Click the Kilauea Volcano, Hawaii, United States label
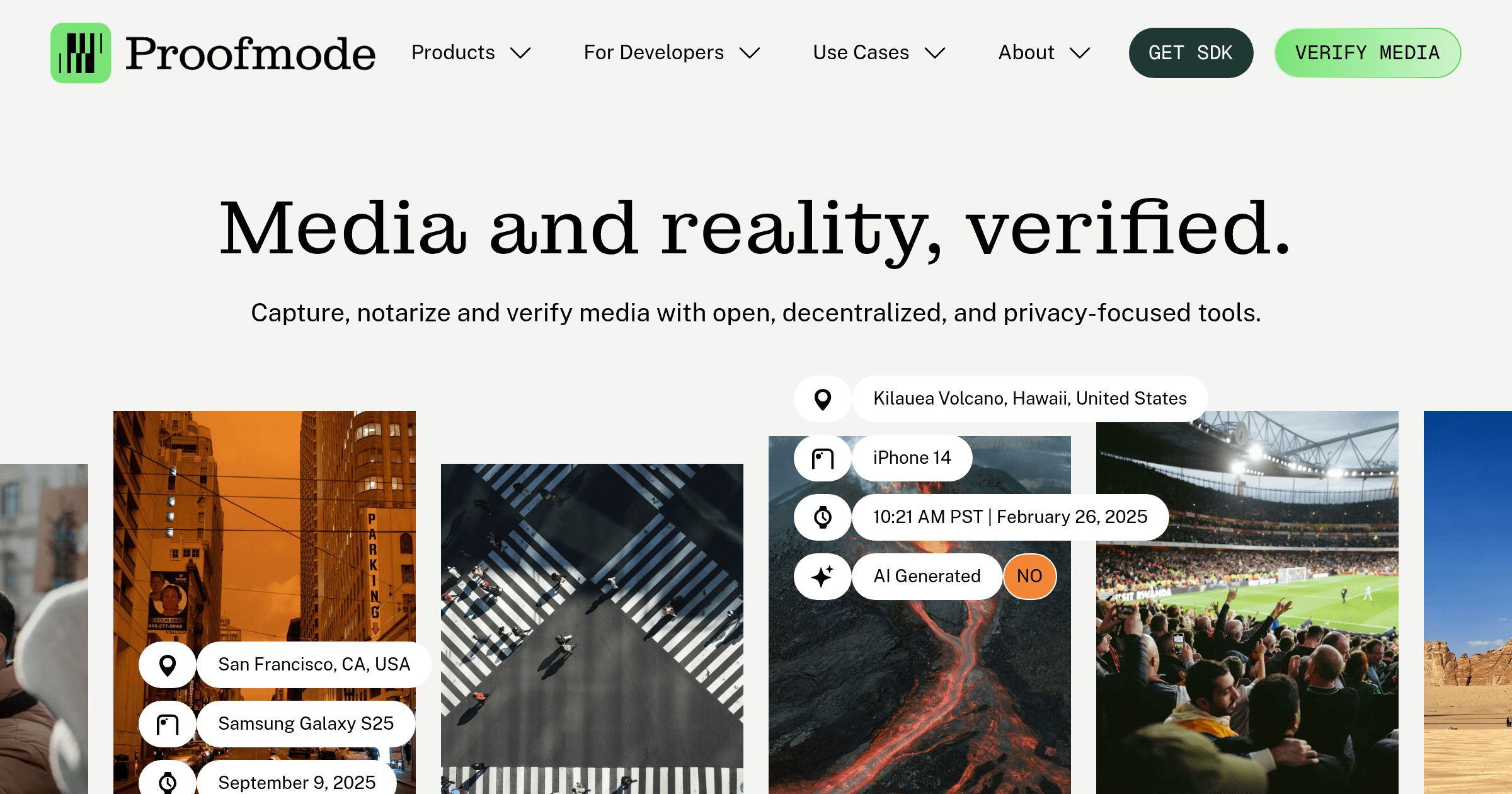This screenshot has height=794, width=1512. (1030, 399)
